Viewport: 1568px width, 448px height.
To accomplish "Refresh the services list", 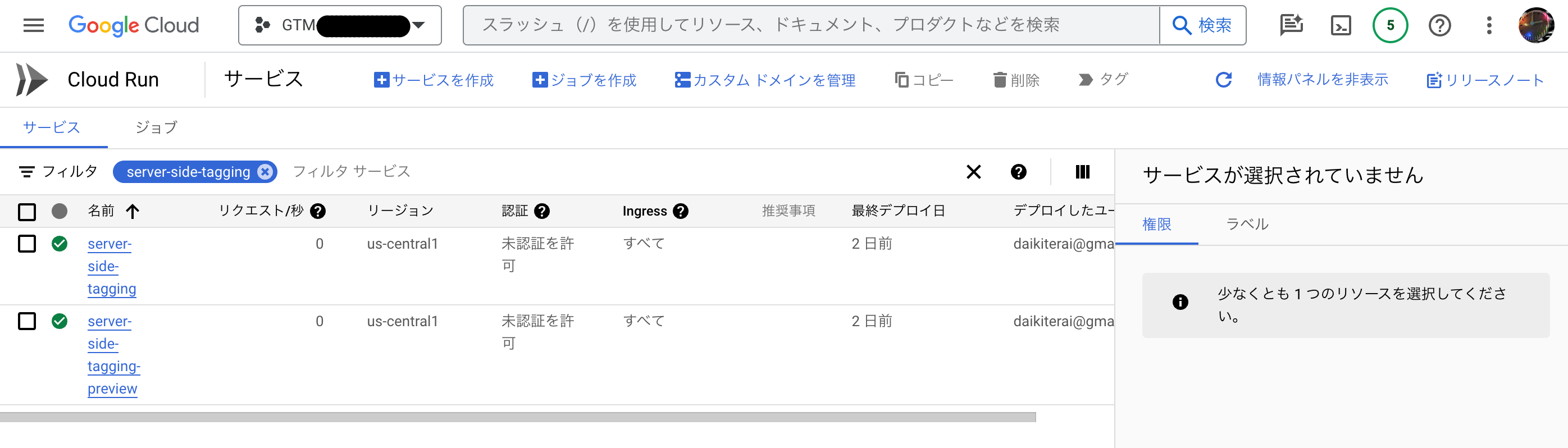I will (x=1224, y=80).
